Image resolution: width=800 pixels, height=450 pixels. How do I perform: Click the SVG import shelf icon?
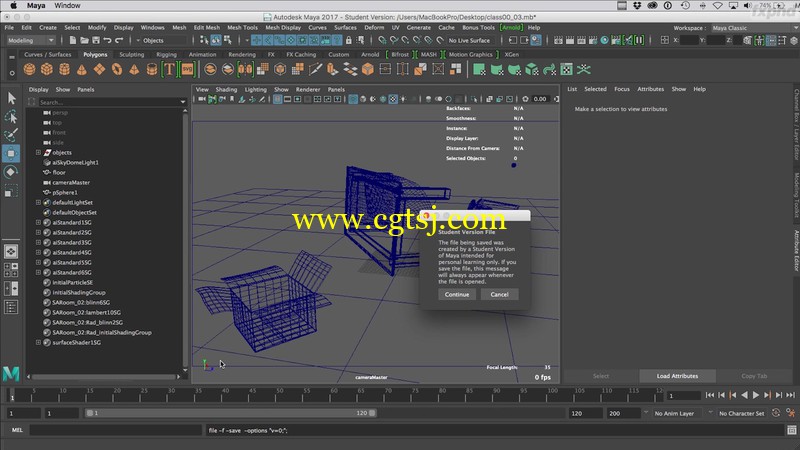187,69
